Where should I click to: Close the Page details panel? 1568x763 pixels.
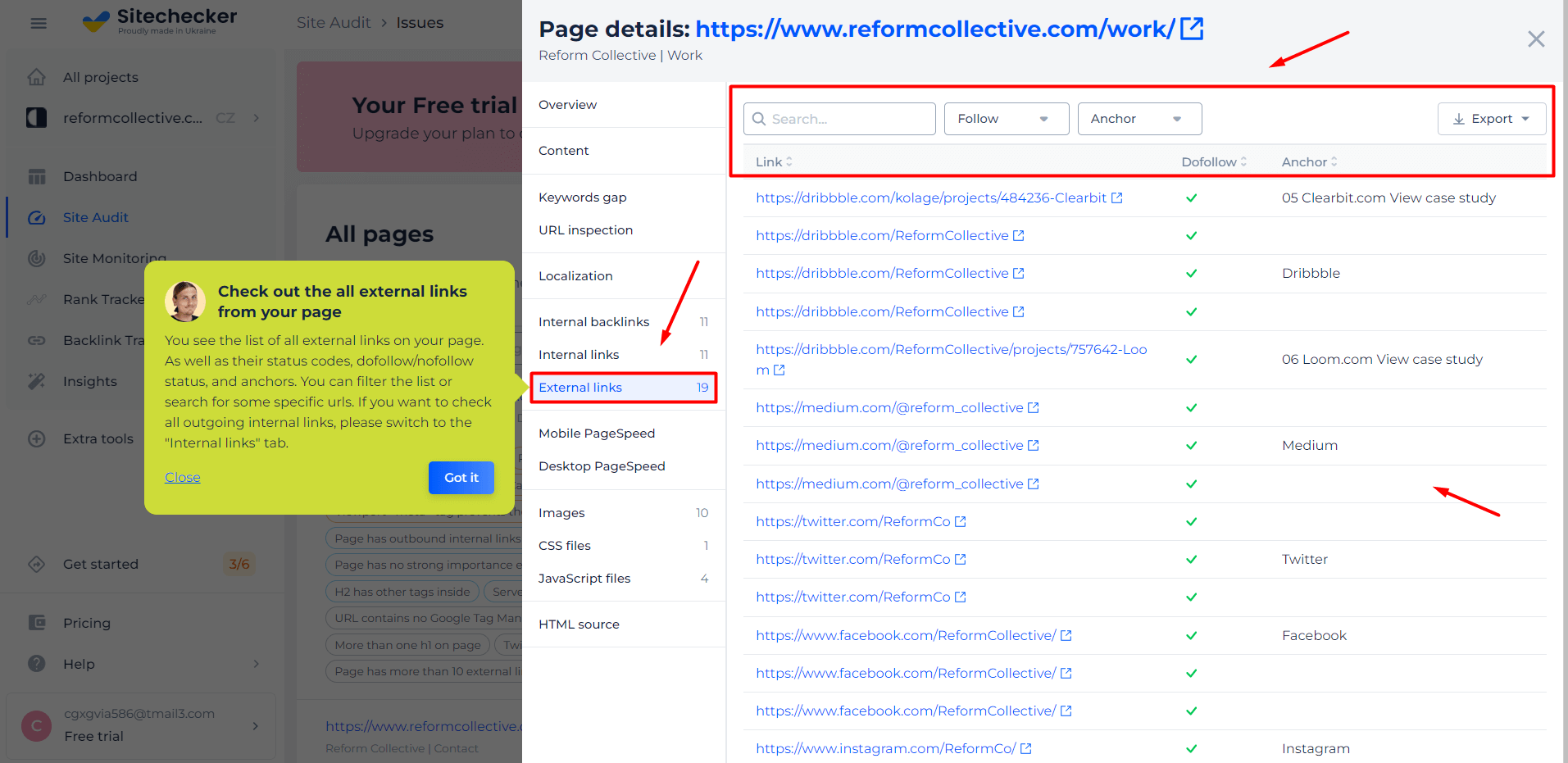(x=1536, y=39)
